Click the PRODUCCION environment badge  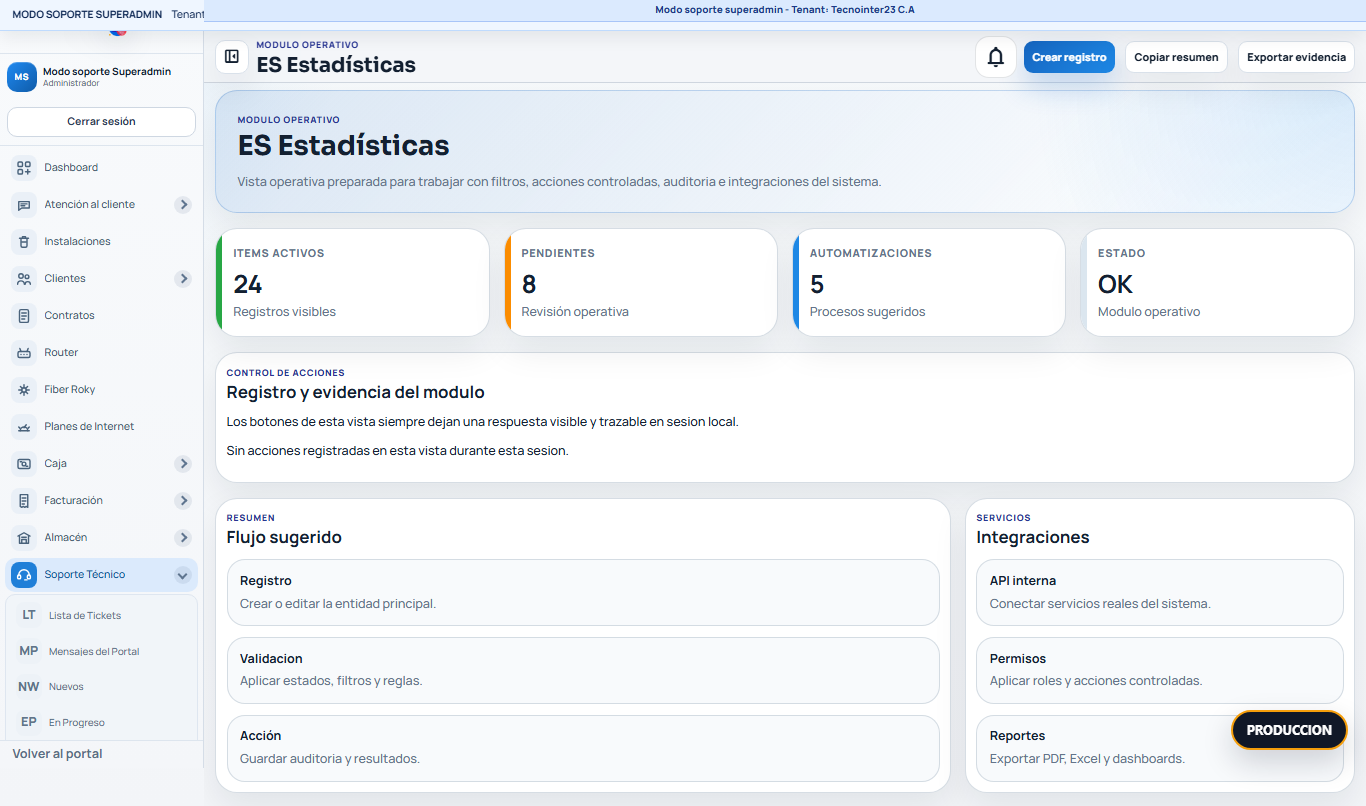1289,730
